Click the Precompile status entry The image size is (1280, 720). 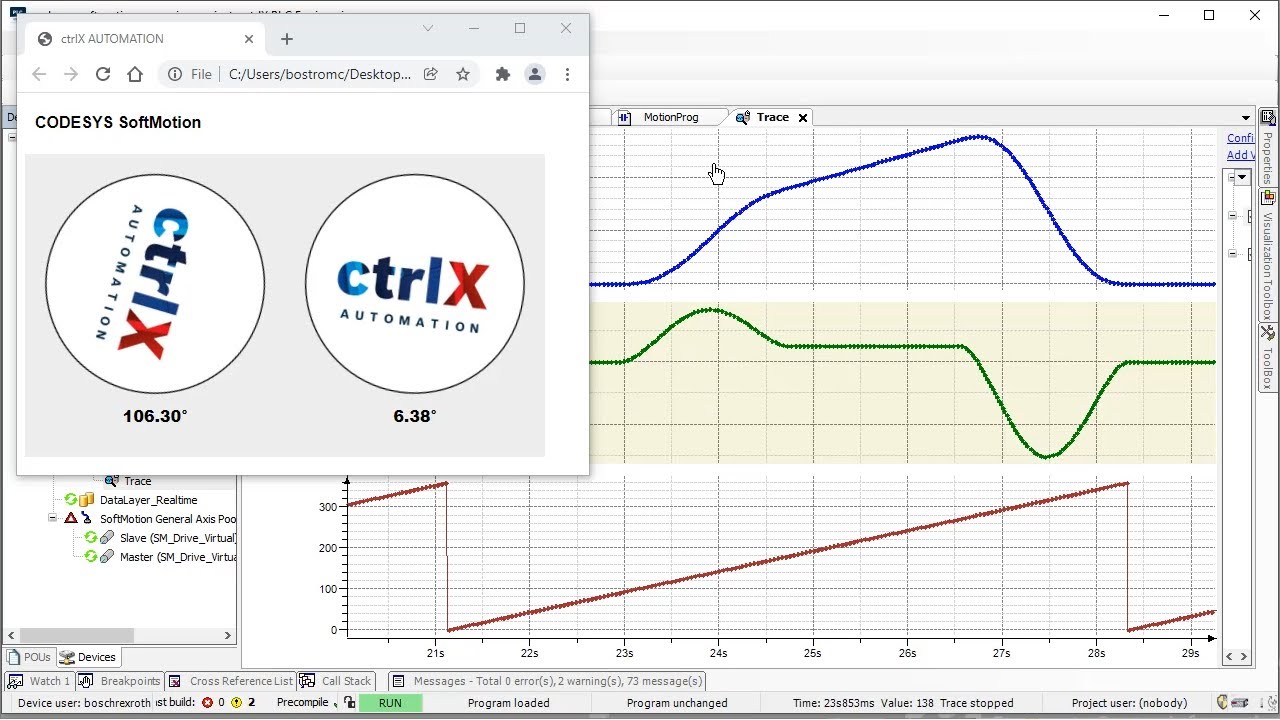tap(303, 703)
